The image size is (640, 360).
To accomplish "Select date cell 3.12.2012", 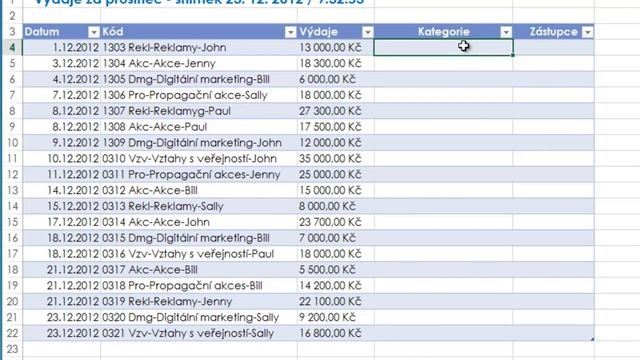I will click(62, 63).
